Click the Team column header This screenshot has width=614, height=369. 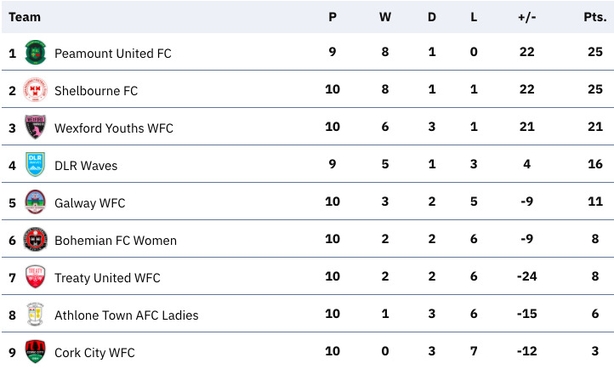point(25,17)
